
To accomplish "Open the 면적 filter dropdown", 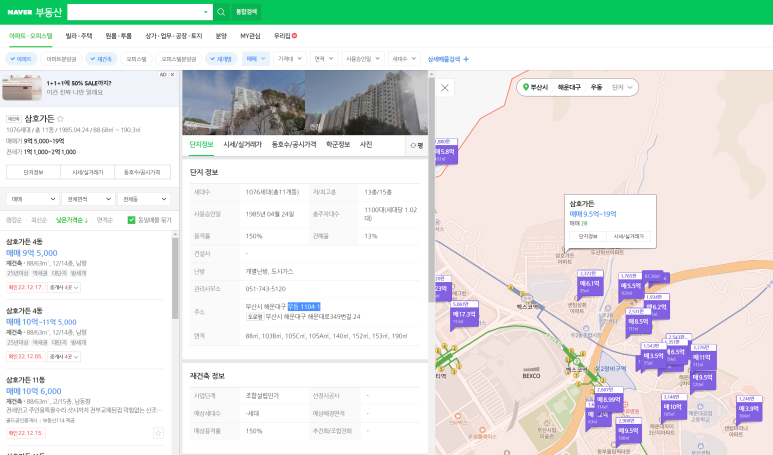I will tap(324, 59).
